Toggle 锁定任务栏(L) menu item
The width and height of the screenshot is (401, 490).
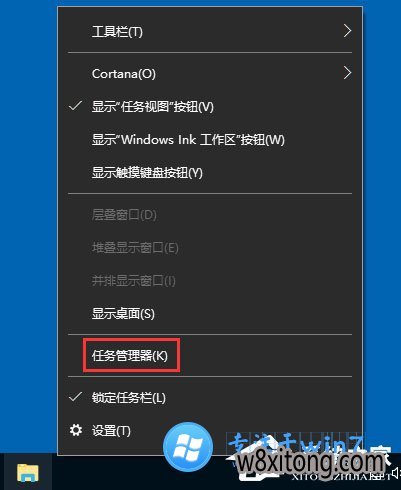(x=210, y=398)
